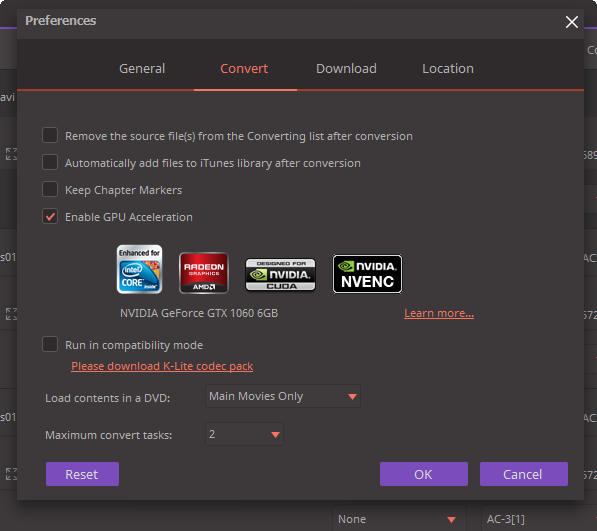The height and width of the screenshot is (531, 597).
Task: Close the Preferences dialog with X
Action: (571, 22)
